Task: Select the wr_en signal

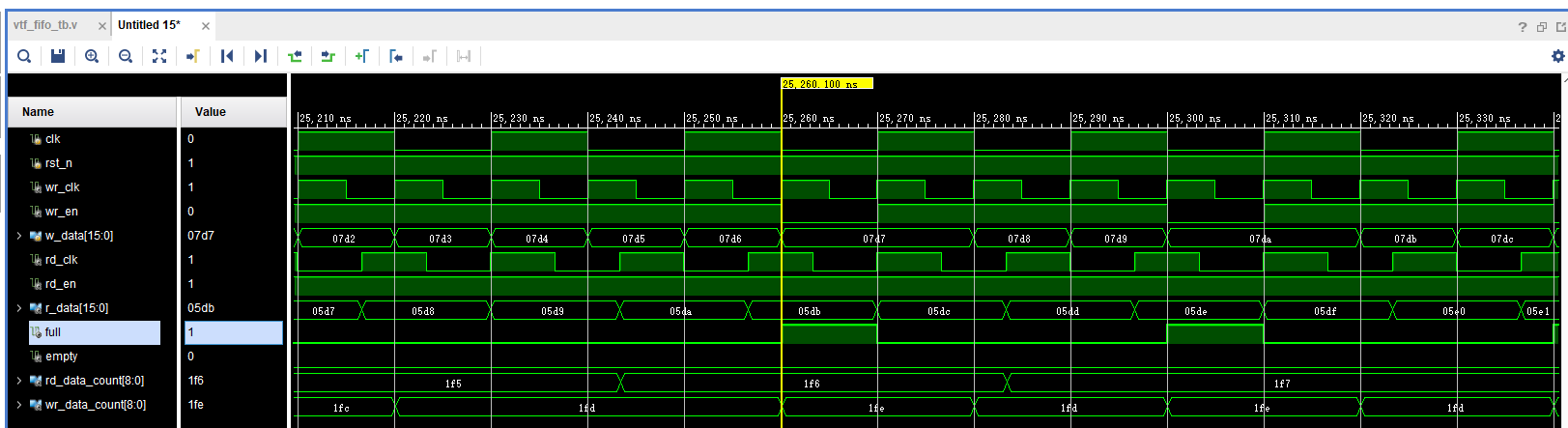Action: tap(61, 212)
